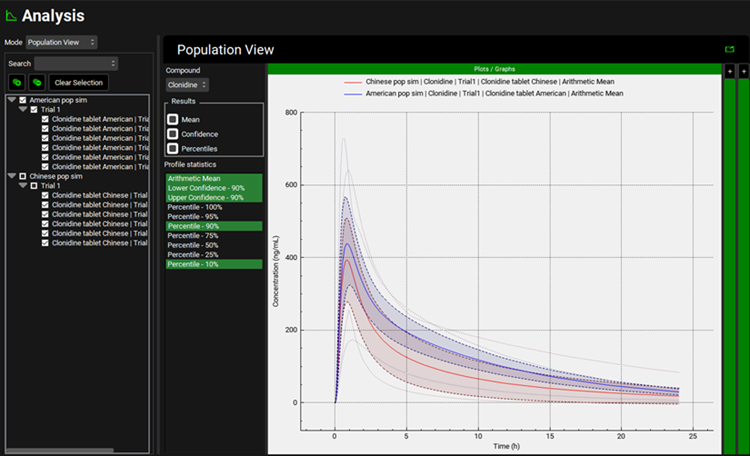
Task: Click the first green link icon button
Action: 17,82
